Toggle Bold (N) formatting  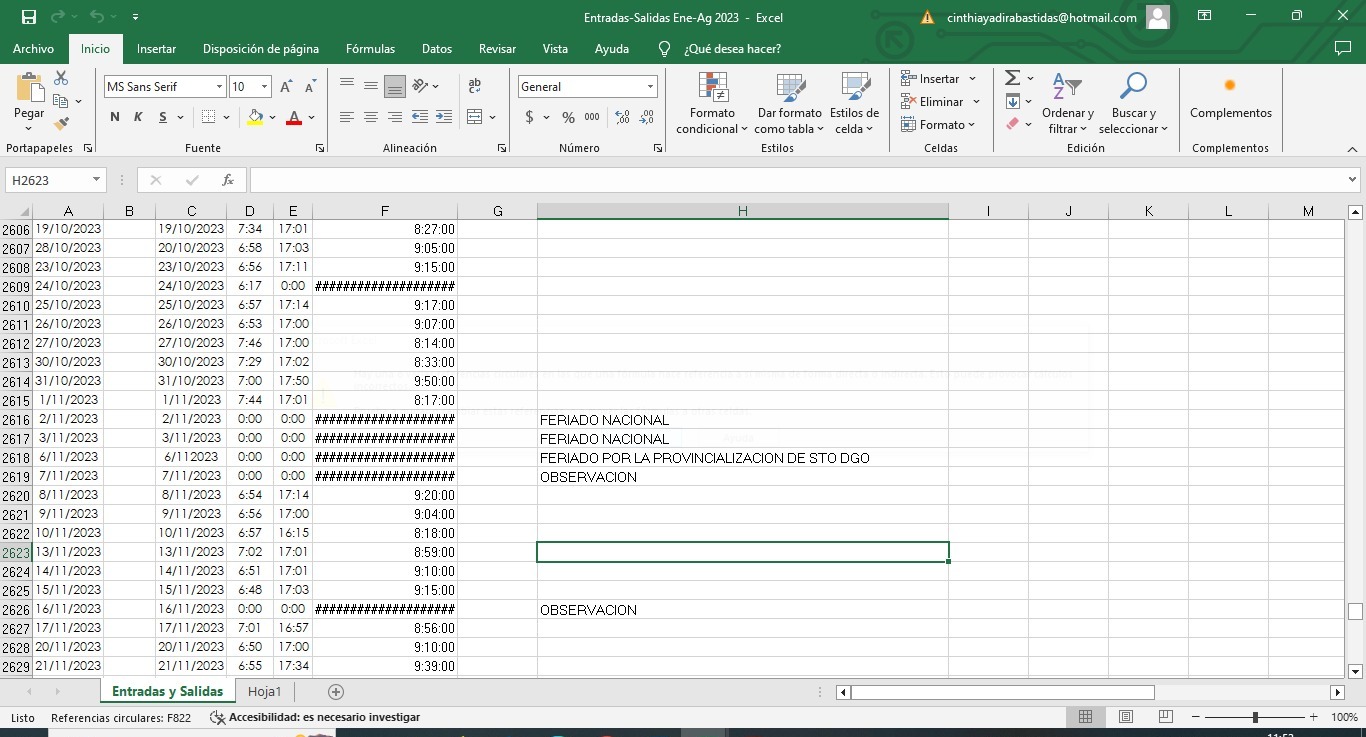tap(114, 117)
